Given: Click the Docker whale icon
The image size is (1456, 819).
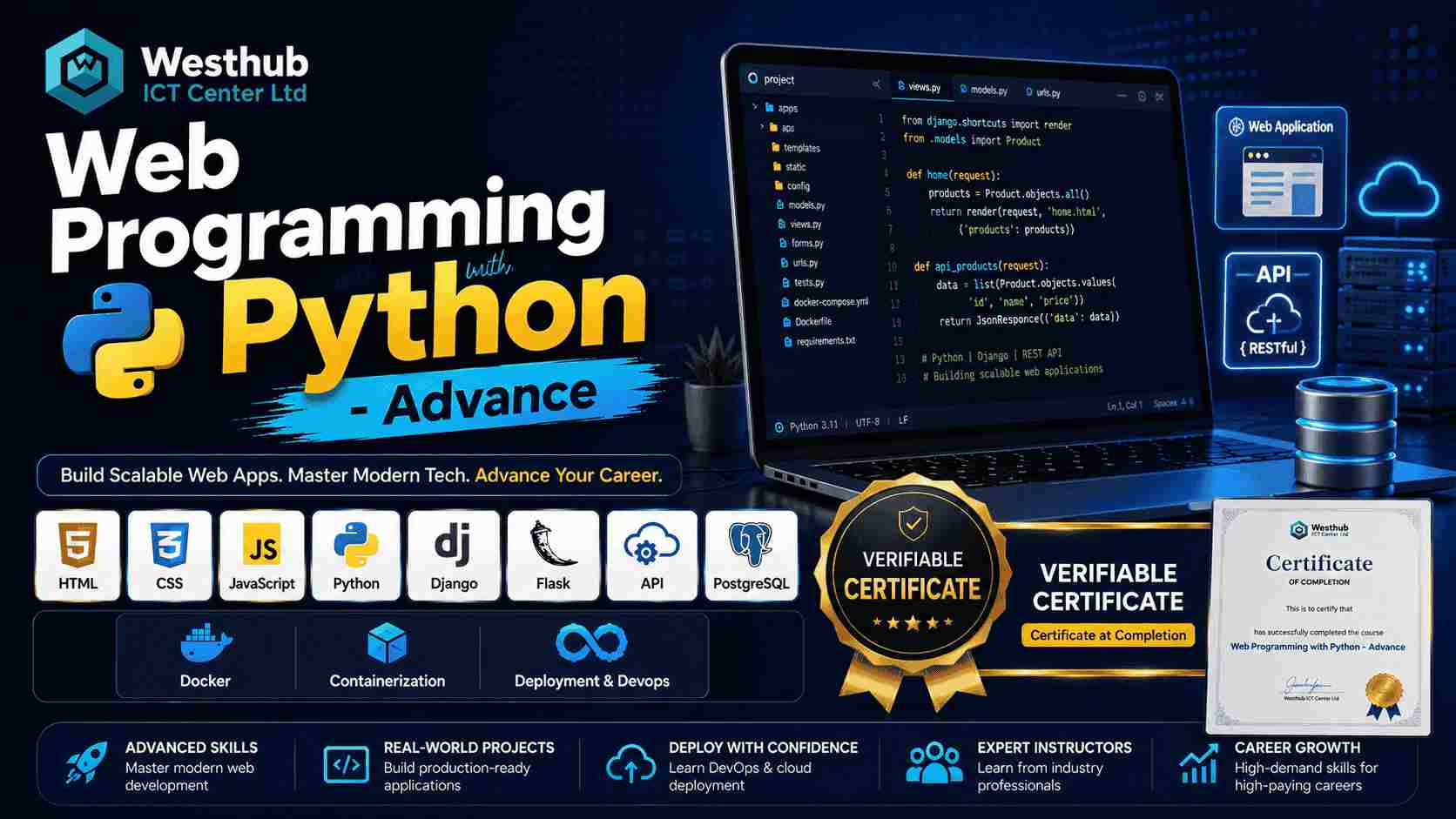Looking at the screenshot, I should pyautogui.click(x=206, y=643).
